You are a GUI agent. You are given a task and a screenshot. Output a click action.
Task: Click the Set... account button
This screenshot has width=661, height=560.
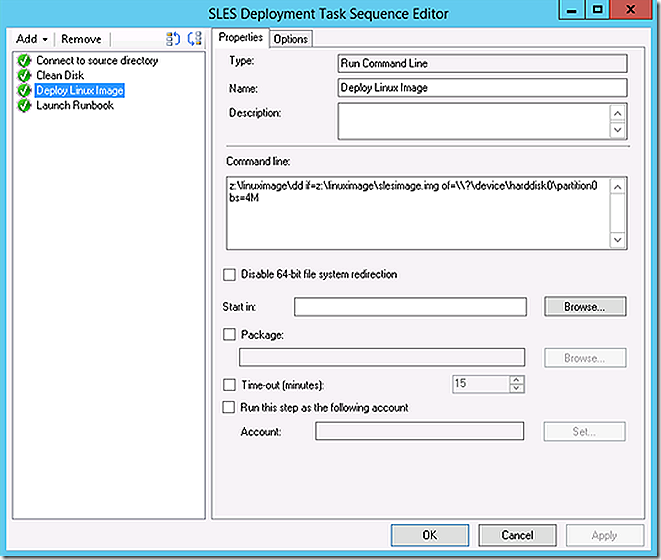[584, 431]
